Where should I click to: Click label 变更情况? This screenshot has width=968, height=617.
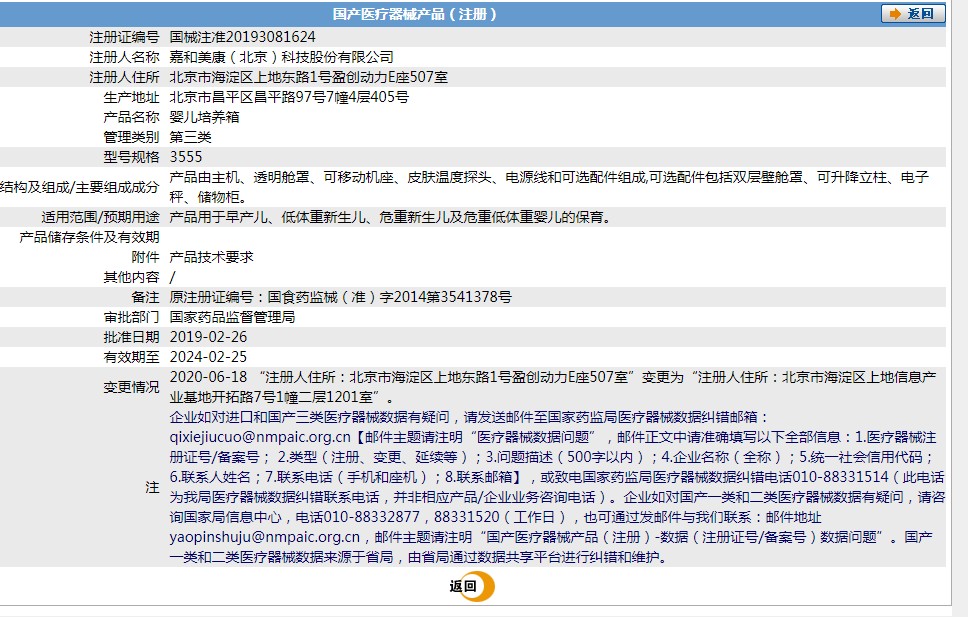pos(131,387)
